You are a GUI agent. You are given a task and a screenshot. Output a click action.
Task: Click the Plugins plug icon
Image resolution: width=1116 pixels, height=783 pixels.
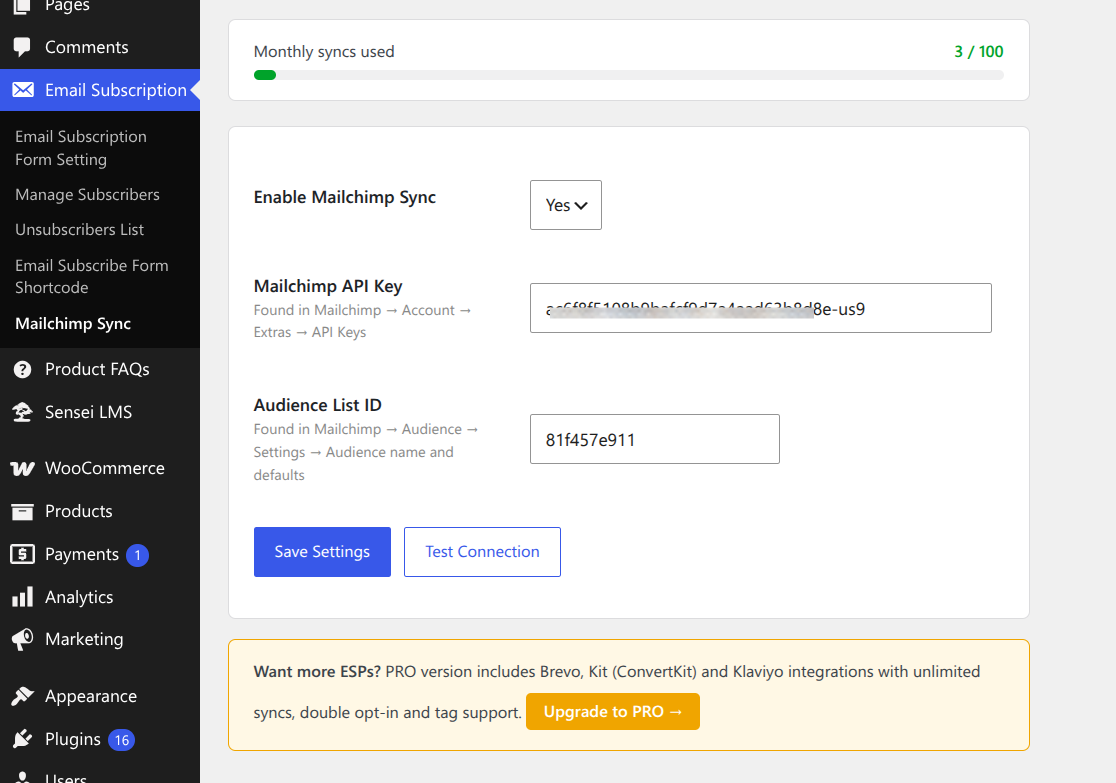point(22,739)
